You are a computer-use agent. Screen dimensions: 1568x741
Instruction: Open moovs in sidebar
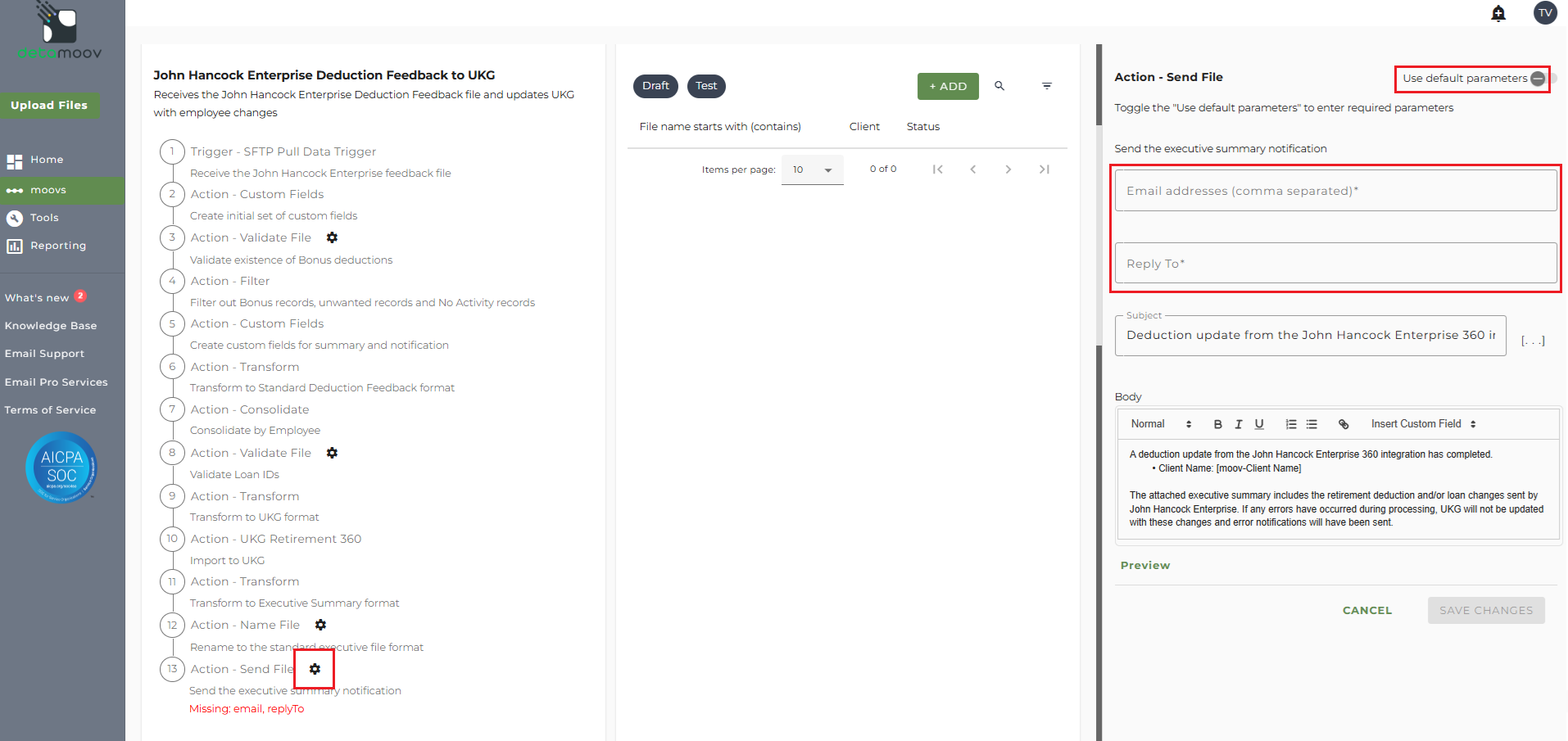pyautogui.click(x=62, y=191)
